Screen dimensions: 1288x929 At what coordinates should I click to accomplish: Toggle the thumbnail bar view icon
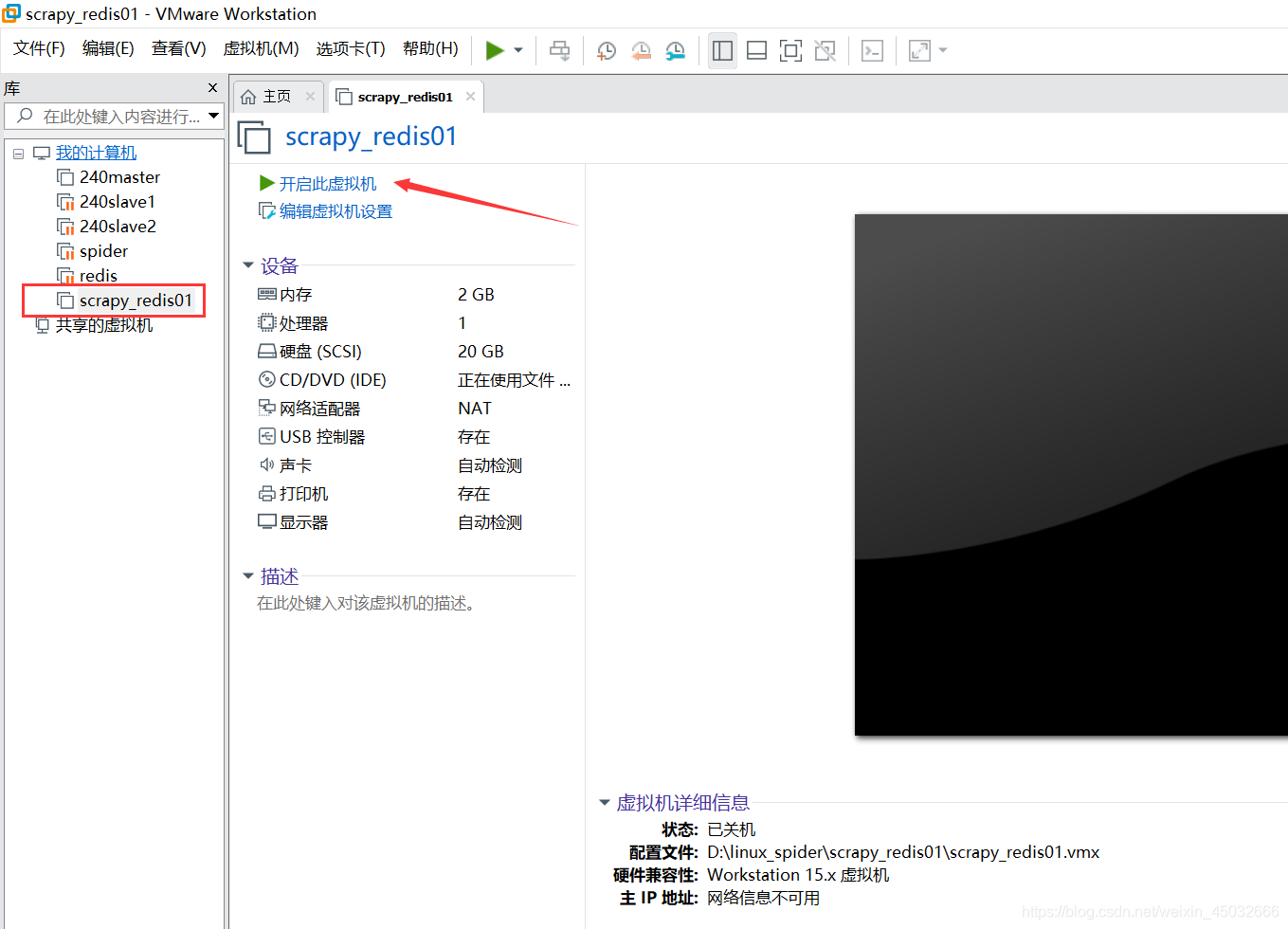click(757, 50)
